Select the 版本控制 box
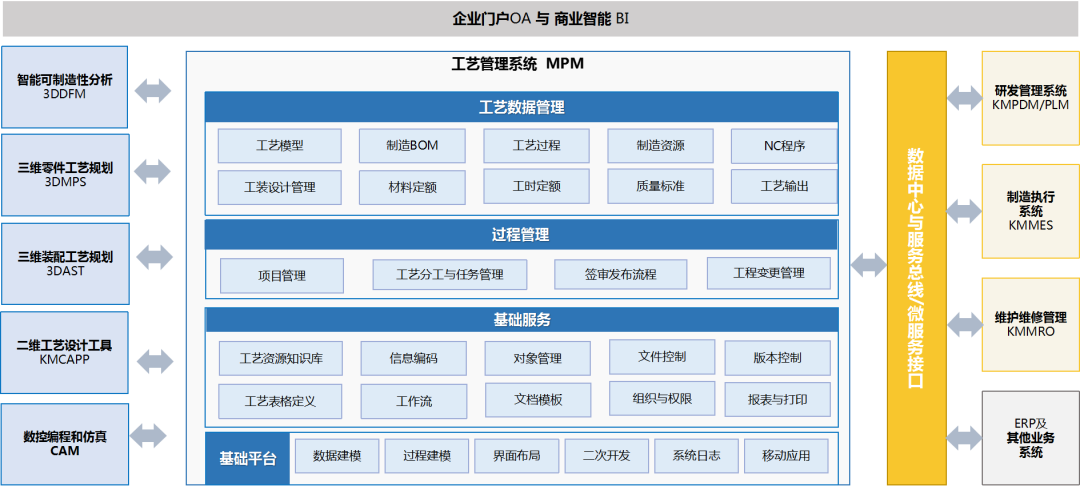Image resolution: width=1080 pixels, height=486 pixels. pos(776,358)
